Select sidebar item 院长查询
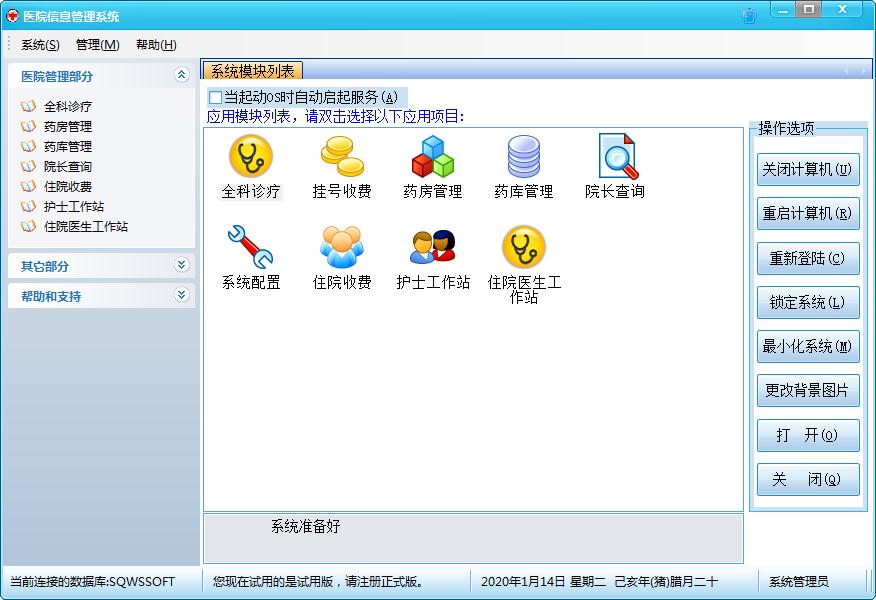This screenshot has width=876, height=600. click(x=68, y=166)
